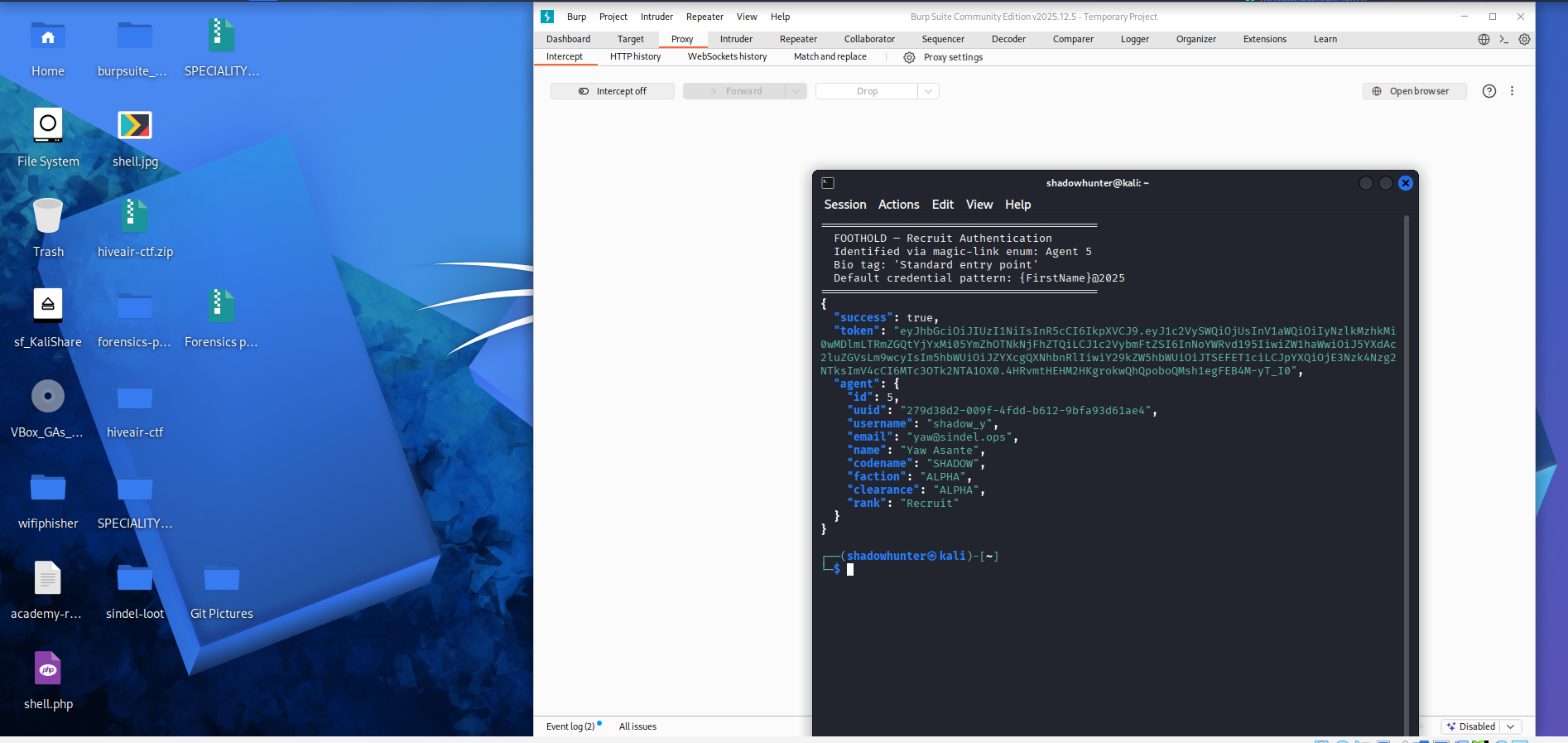Open the Intercept help question-mark icon
1568x743 pixels.
point(1489,91)
